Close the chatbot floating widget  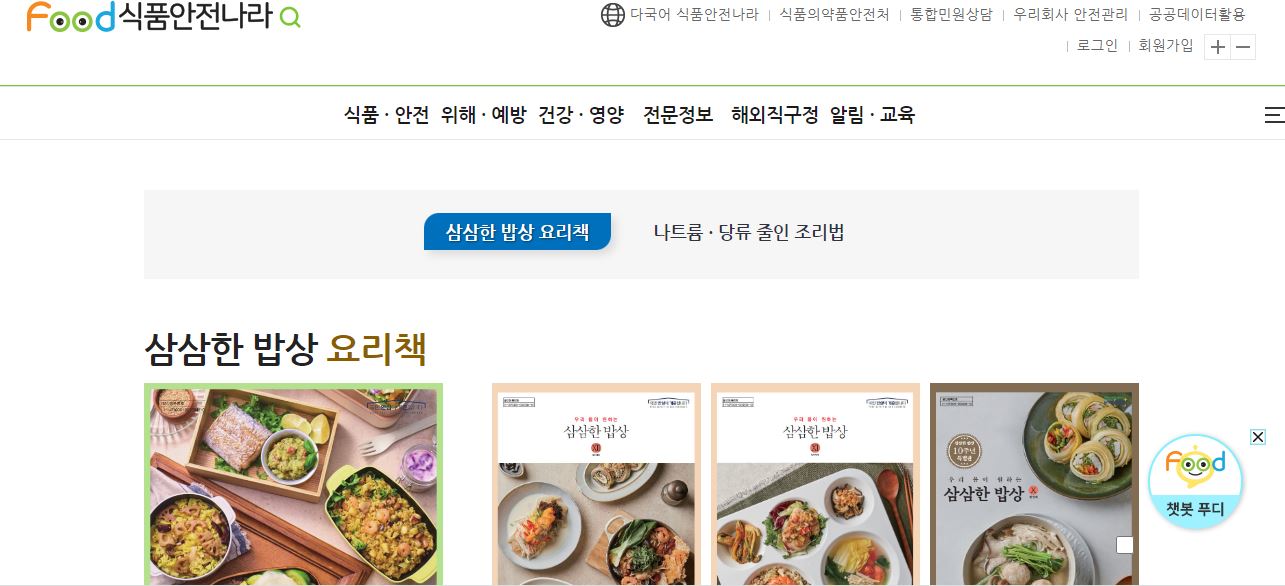click(x=1258, y=437)
